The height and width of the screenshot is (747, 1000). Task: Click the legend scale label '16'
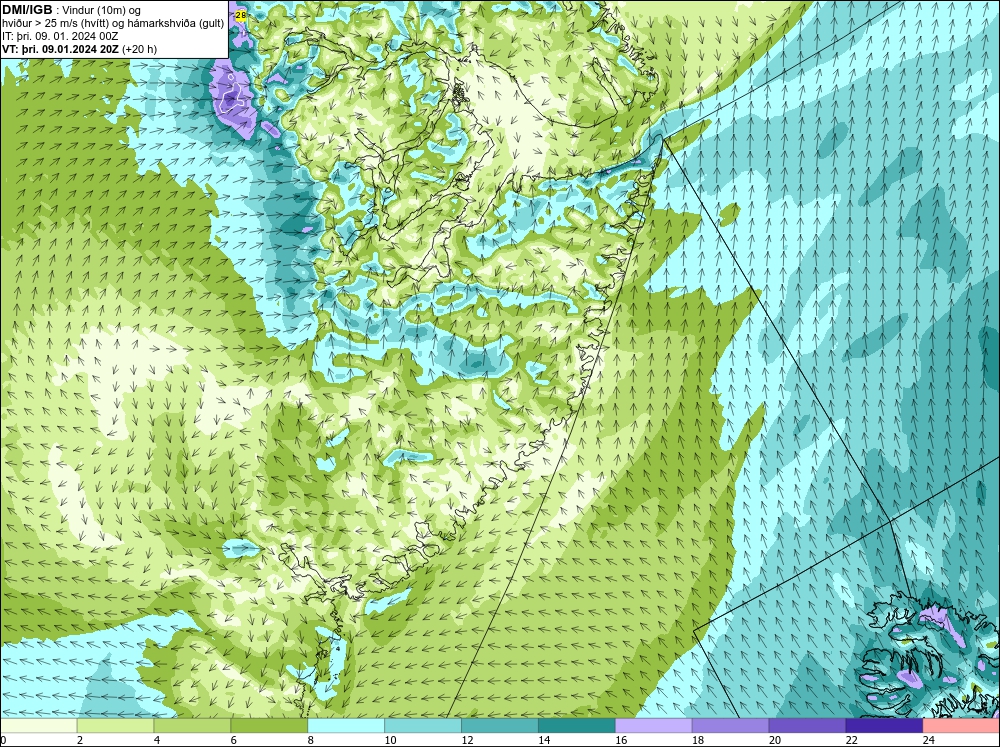coord(621,740)
